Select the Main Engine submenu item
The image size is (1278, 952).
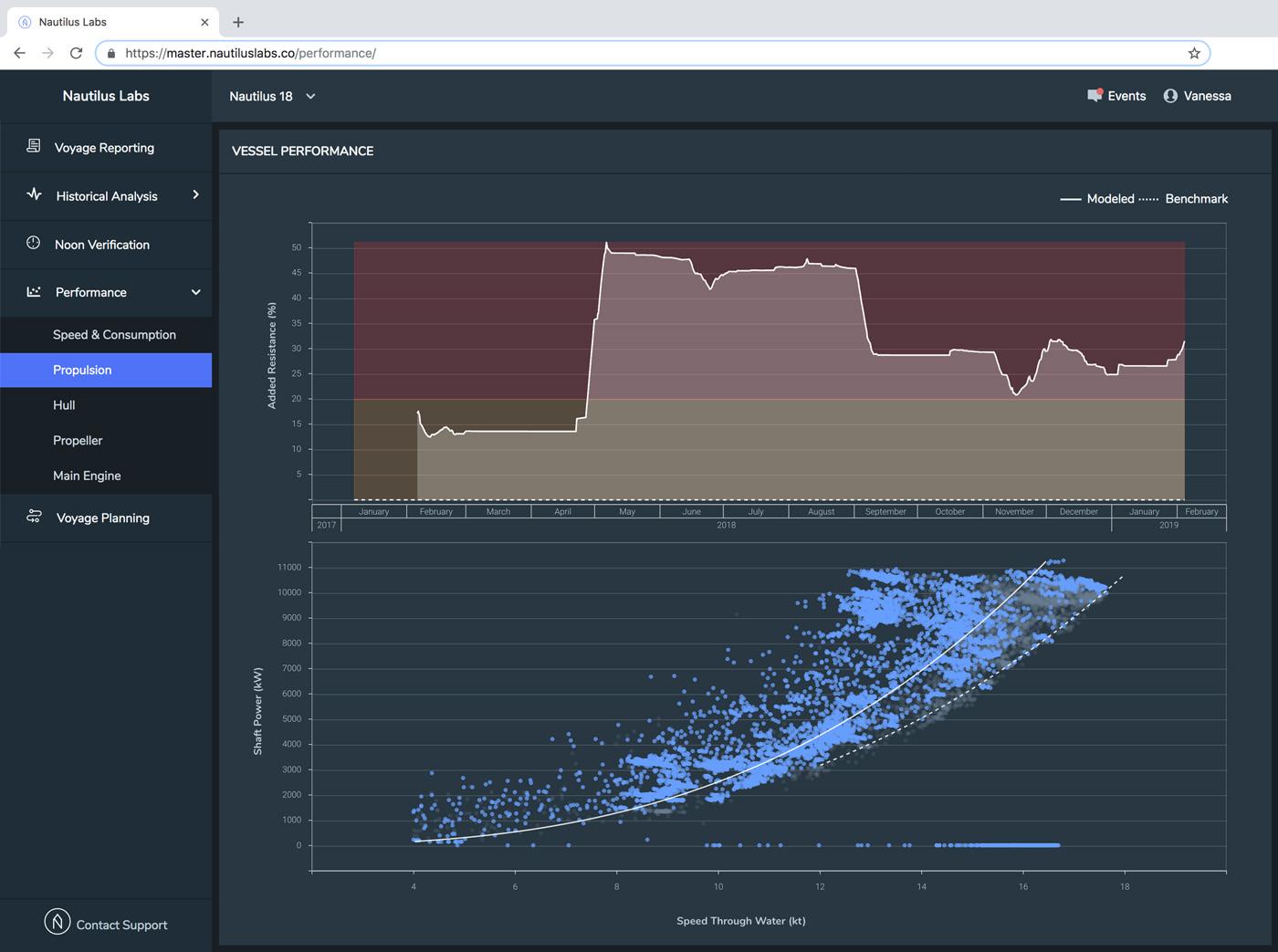click(106, 476)
